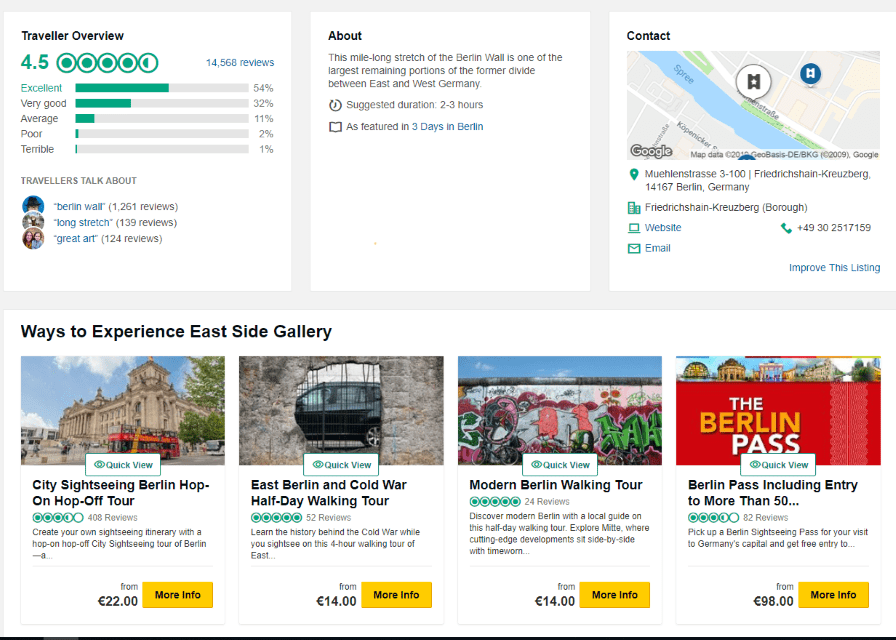Screen dimensions: 896x640
Task: Open the 14,568 reviews link
Action: (239, 63)
